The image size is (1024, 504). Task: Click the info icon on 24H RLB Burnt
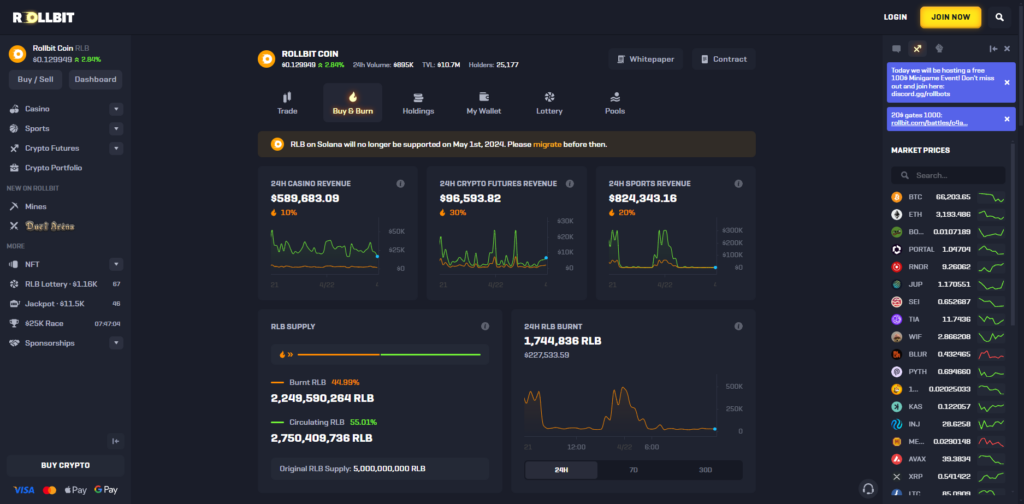739,326
